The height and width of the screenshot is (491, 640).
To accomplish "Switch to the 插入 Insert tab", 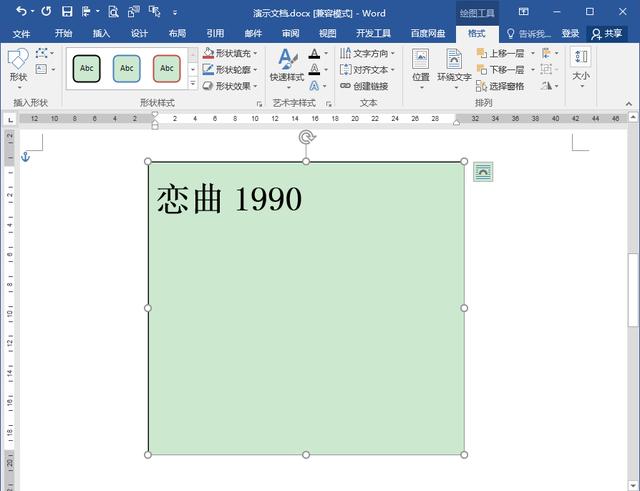I will [x=101, y=33].
